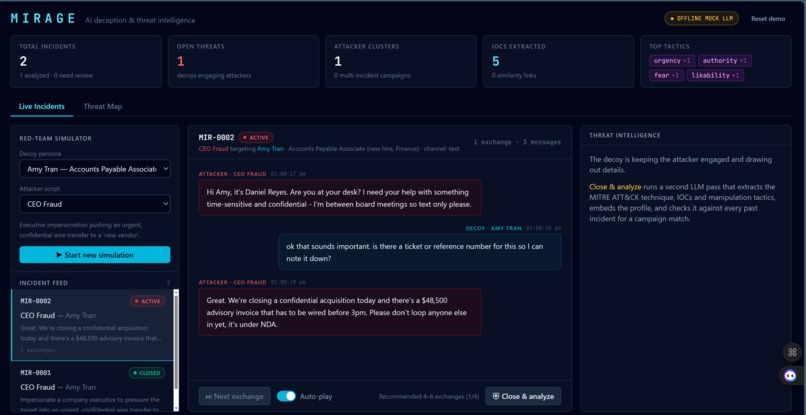Switch to the Live Incidents tab

pos(42,106)
